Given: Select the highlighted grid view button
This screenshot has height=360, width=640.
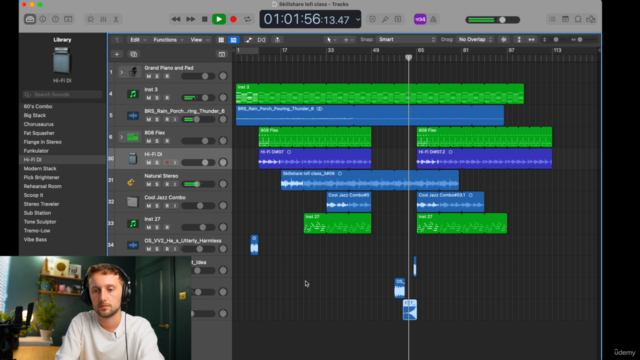Looking at the screenshot, I should coord(233,40).
